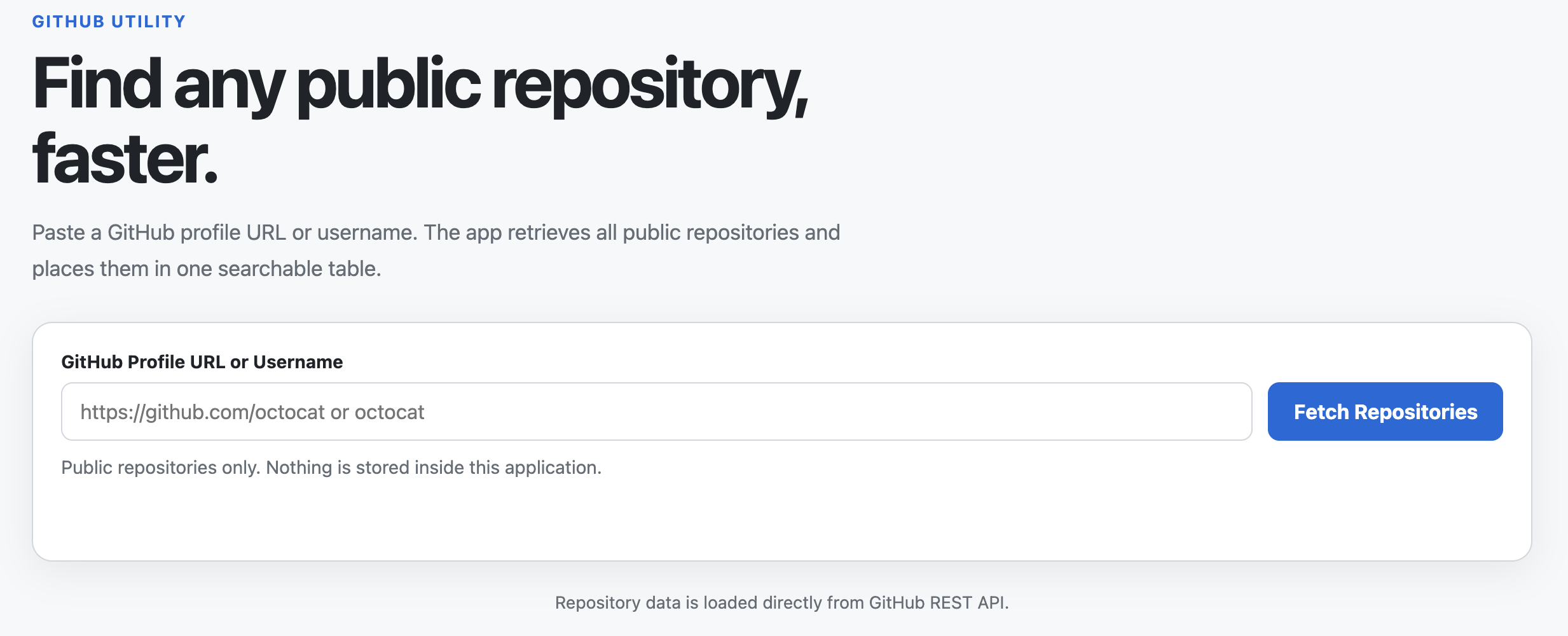Focus the GitHub profile URL input field

click(656, 411)
